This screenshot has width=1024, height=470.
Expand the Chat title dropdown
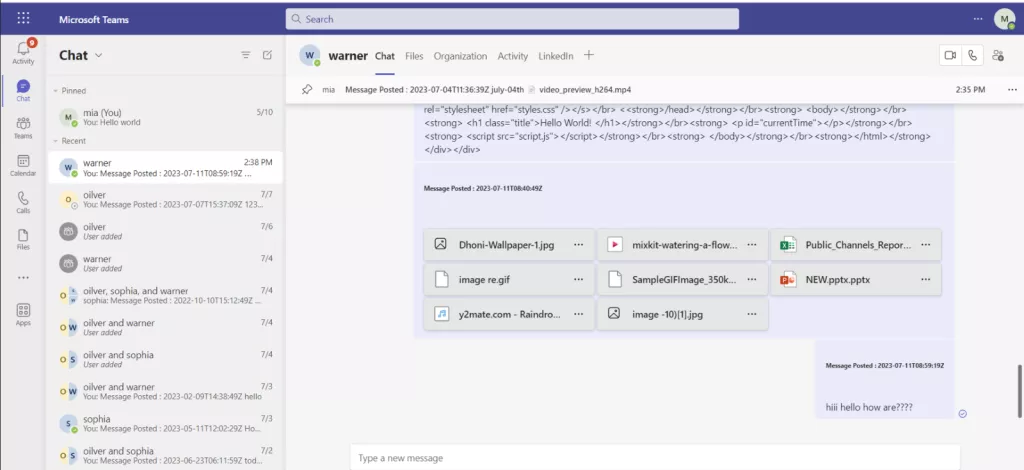click(99, 55)
